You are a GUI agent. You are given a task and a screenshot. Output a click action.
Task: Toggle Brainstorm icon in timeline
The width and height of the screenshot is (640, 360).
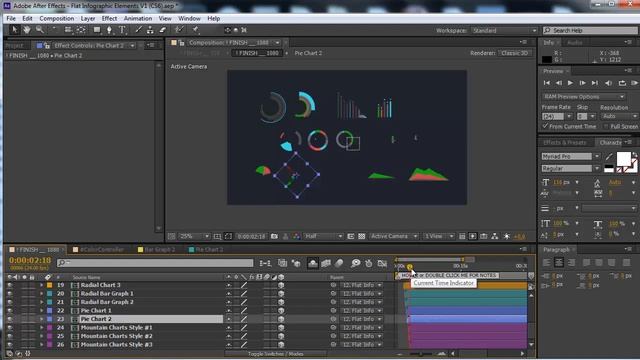[x=356, y=264]
